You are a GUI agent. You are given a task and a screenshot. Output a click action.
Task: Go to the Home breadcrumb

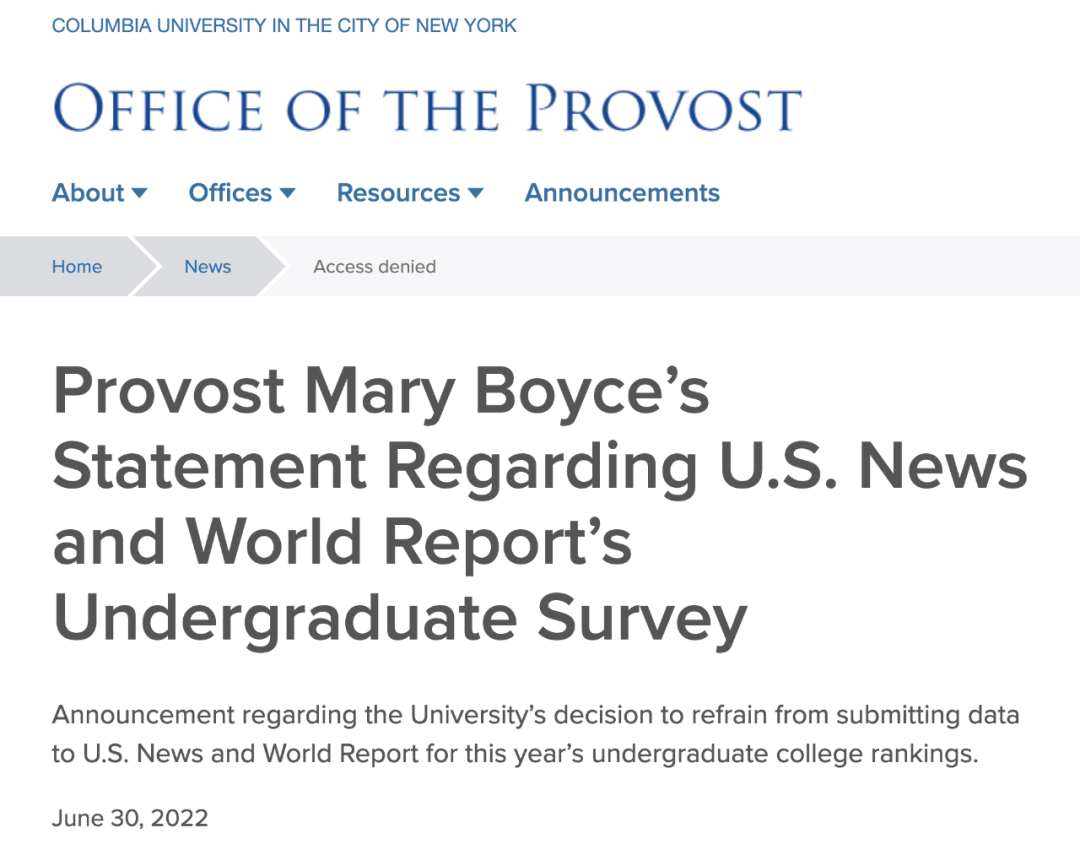77,267
